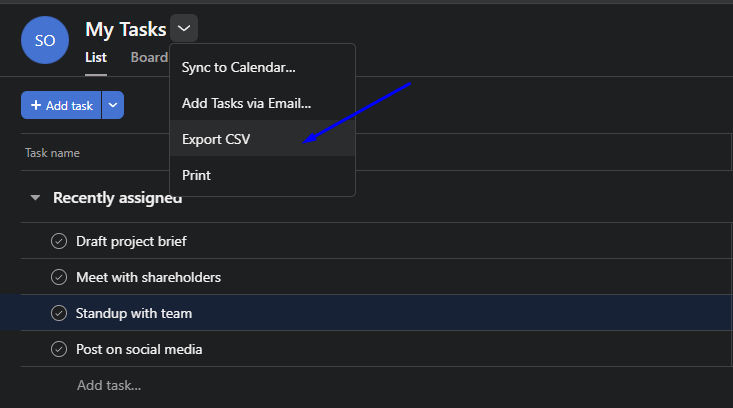Viewport: 733px width, 408px height.
Task: Open the Draft project brief task
Action: pos(131,241)
